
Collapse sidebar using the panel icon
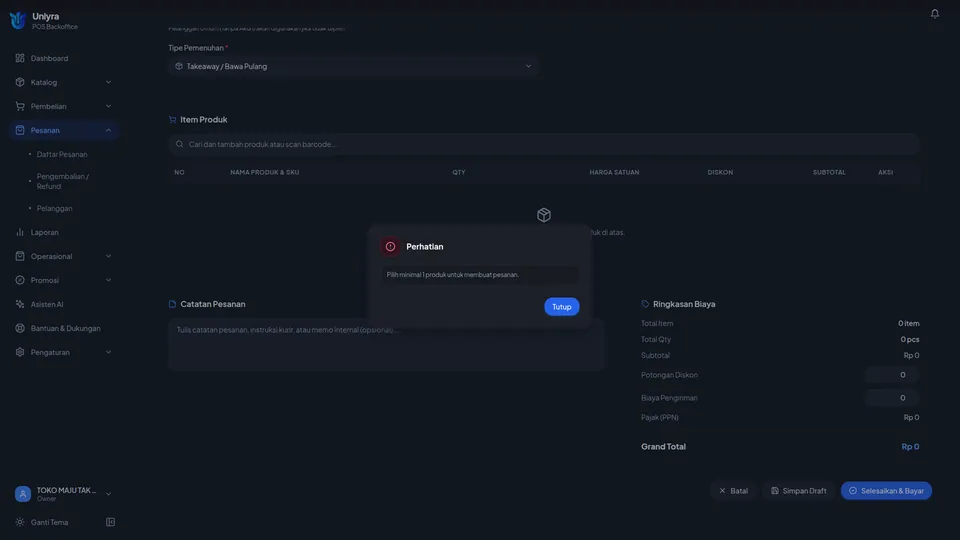pos(110,522)
